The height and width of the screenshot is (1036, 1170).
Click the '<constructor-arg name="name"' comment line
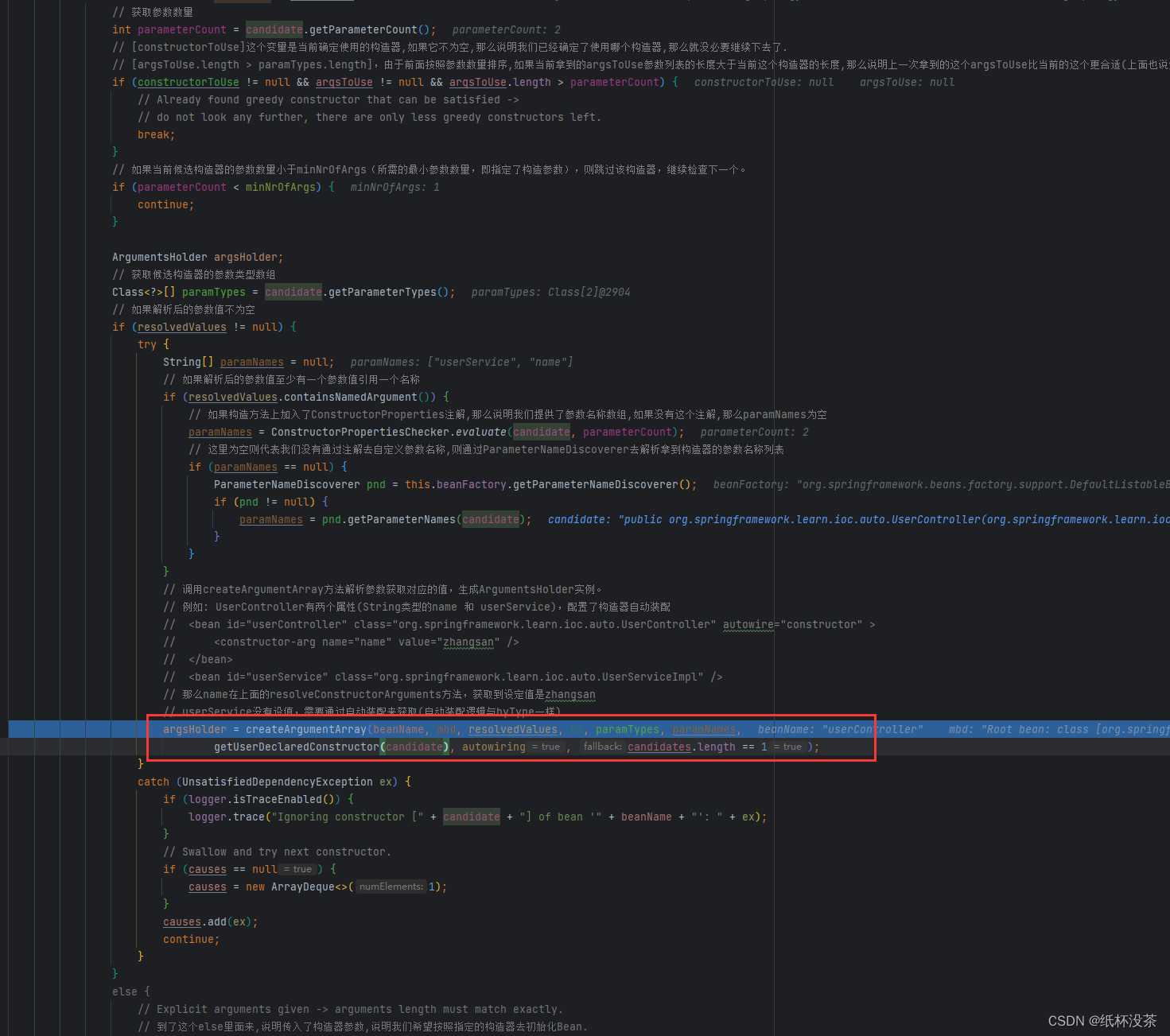pyautogui.click(x=340, y=642)
